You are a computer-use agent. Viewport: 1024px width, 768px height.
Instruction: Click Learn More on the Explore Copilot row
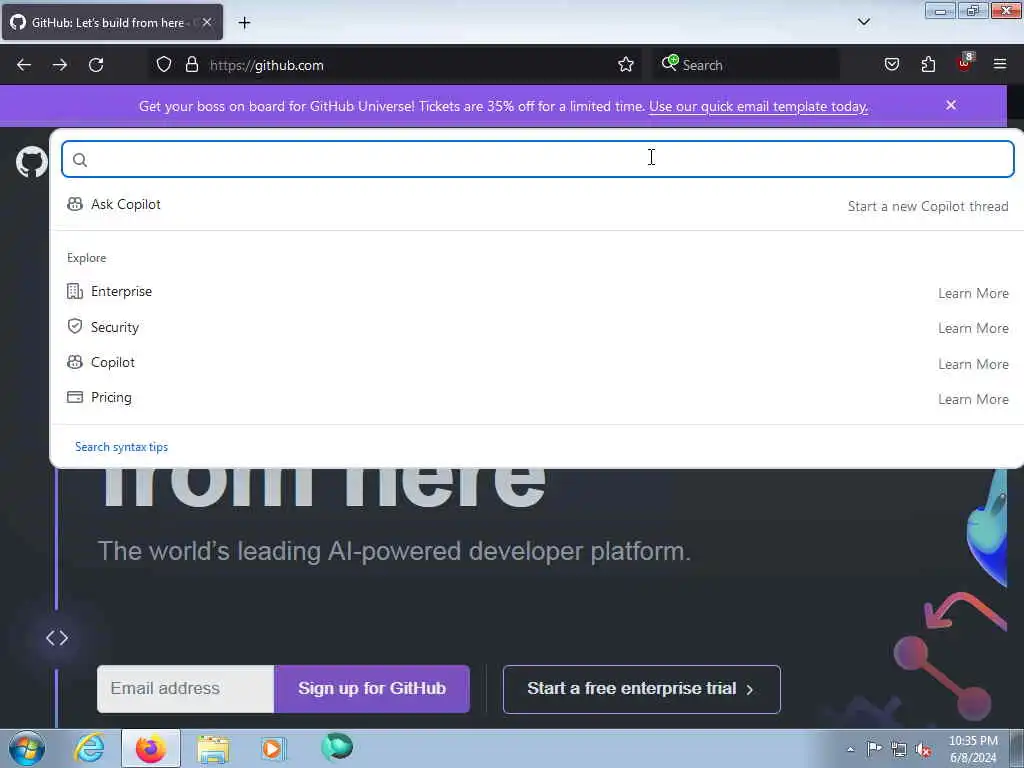tap(973, 364)
